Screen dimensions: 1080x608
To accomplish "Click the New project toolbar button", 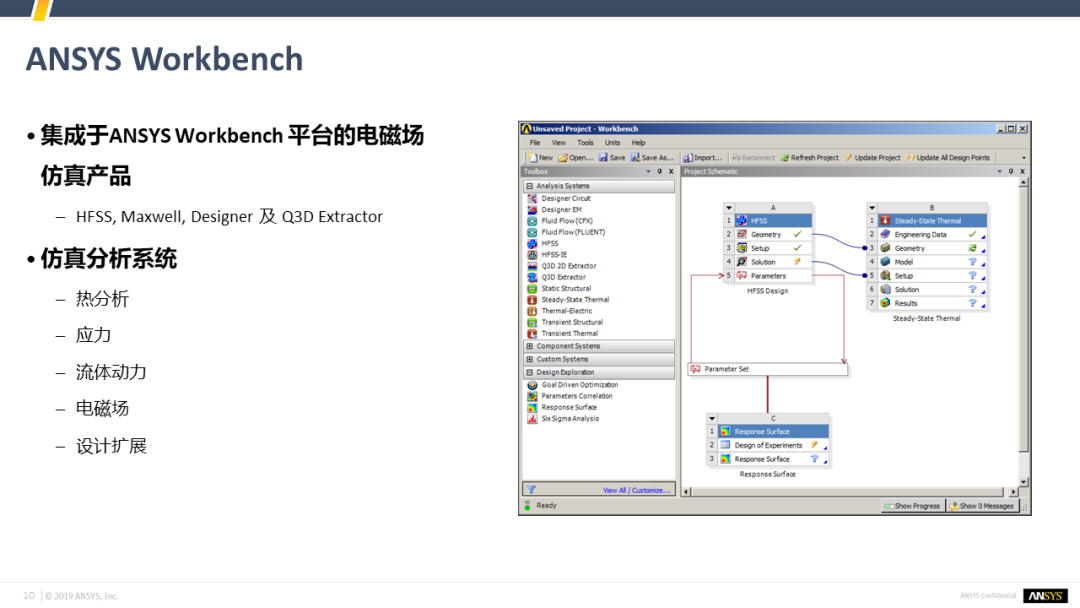I will coord(541,158).
